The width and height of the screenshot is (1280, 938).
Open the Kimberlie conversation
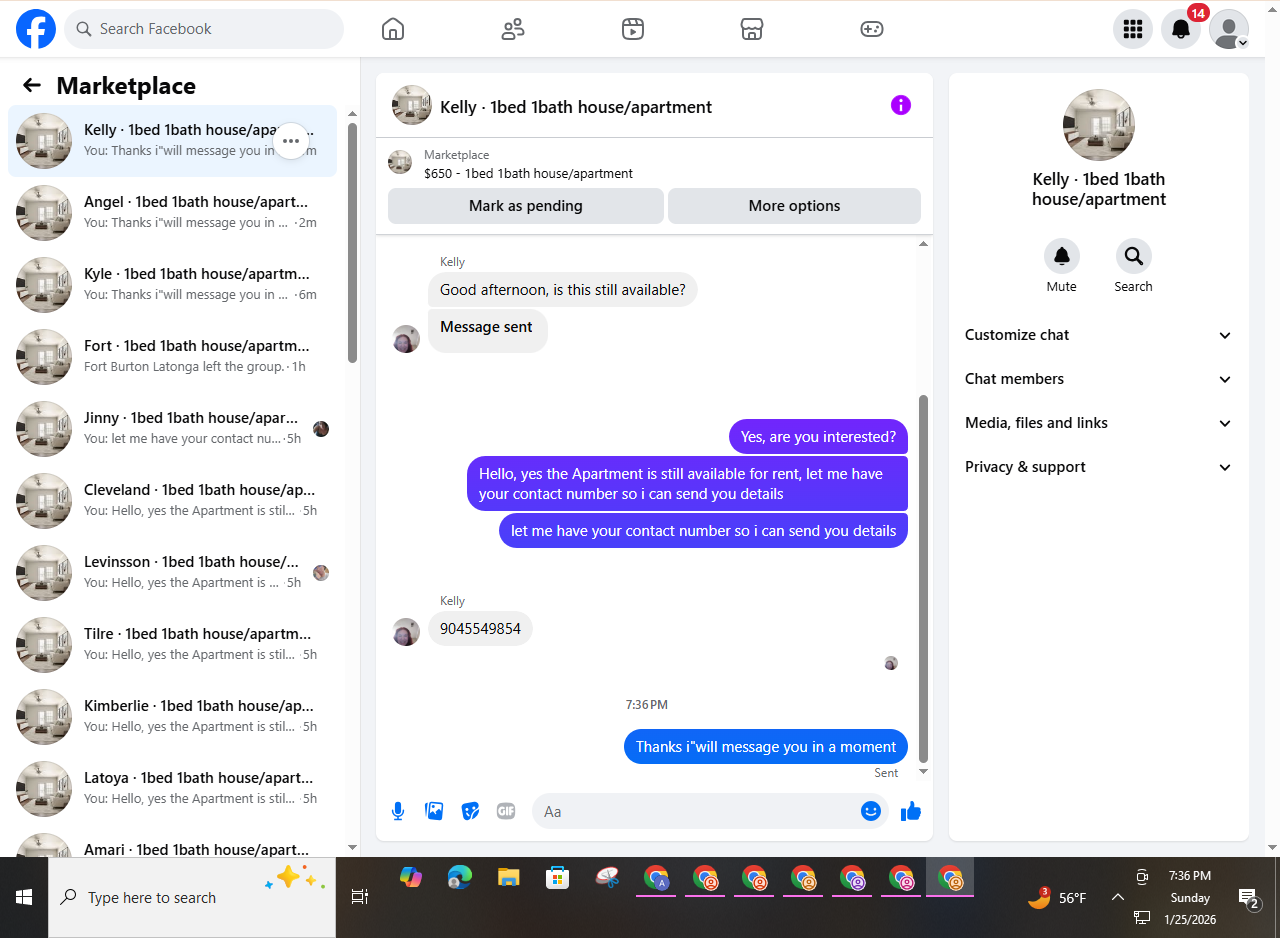173,717
